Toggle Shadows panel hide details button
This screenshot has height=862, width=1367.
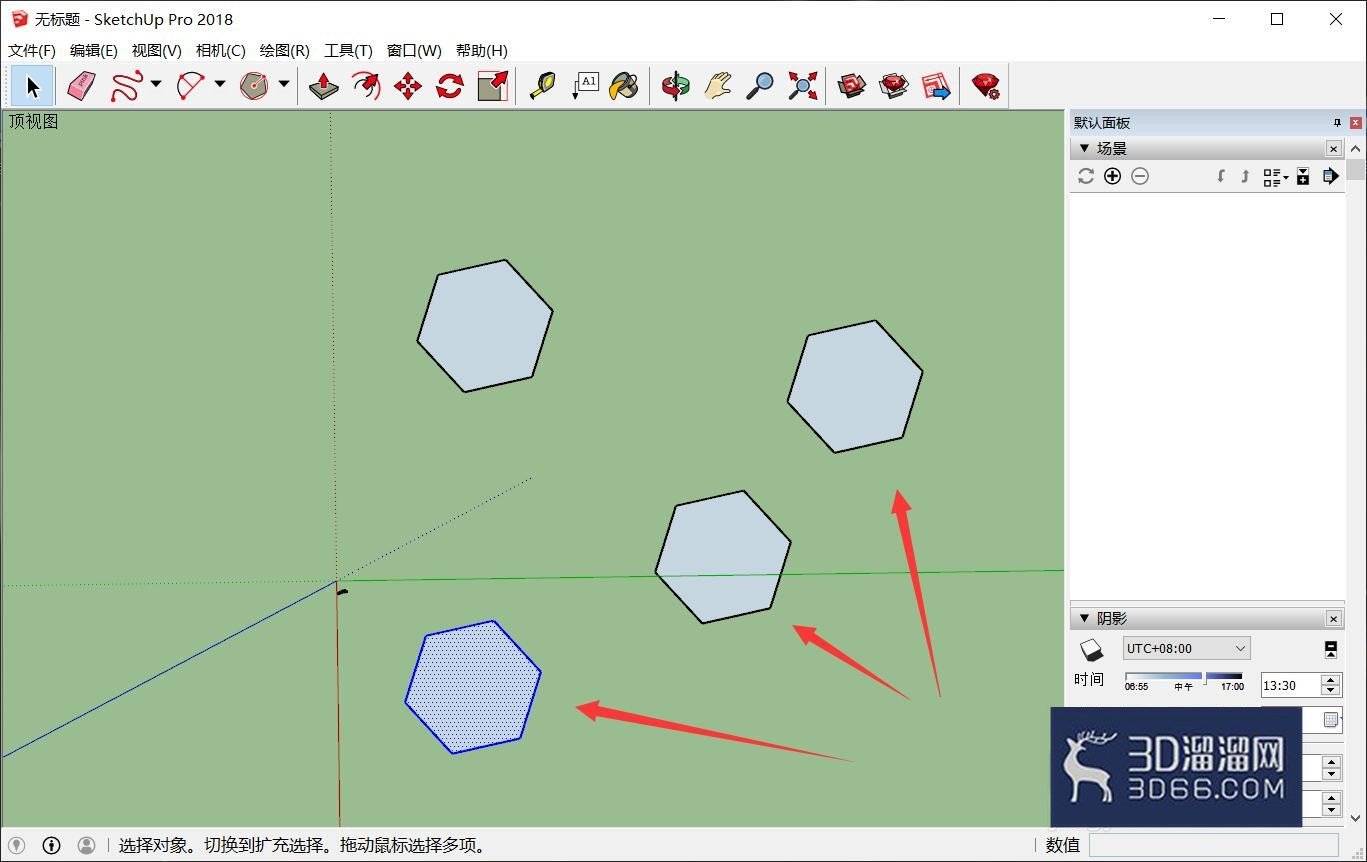pos(1331,649)
